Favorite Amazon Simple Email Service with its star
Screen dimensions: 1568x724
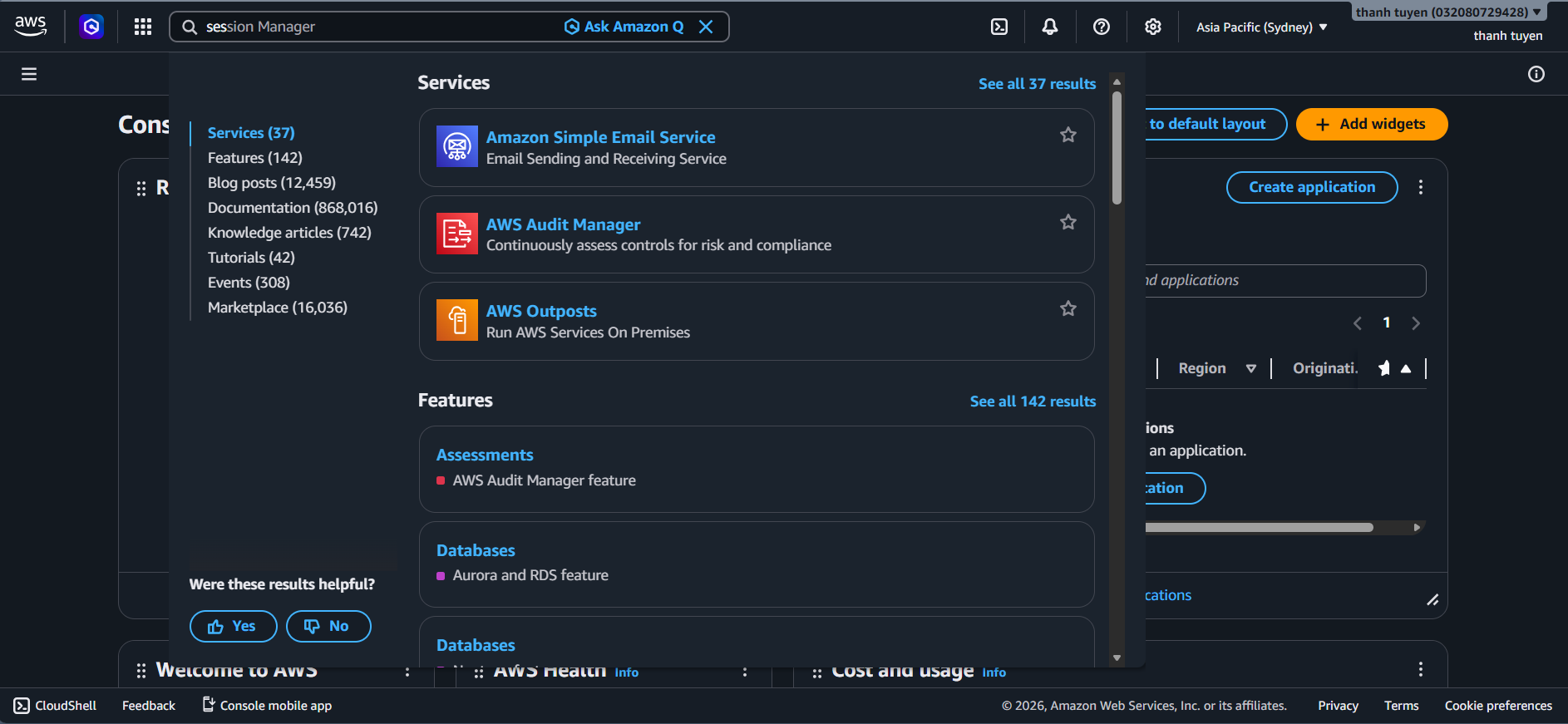(x=1068, y=135)
